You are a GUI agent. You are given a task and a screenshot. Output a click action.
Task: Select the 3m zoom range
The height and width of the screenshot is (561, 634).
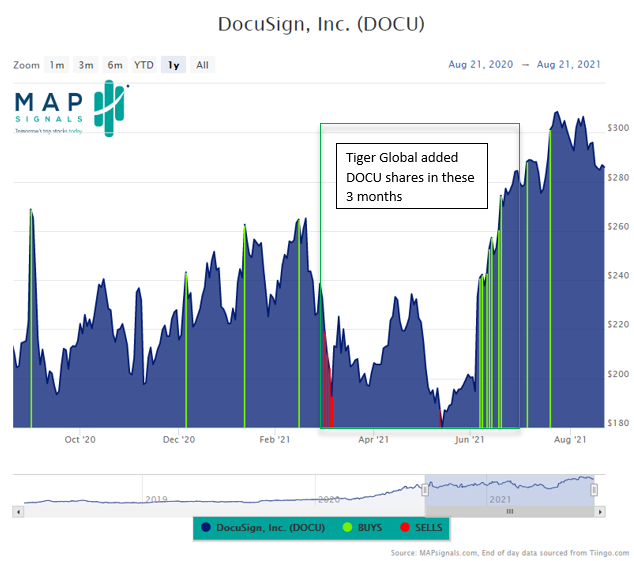tap(86, 65)
